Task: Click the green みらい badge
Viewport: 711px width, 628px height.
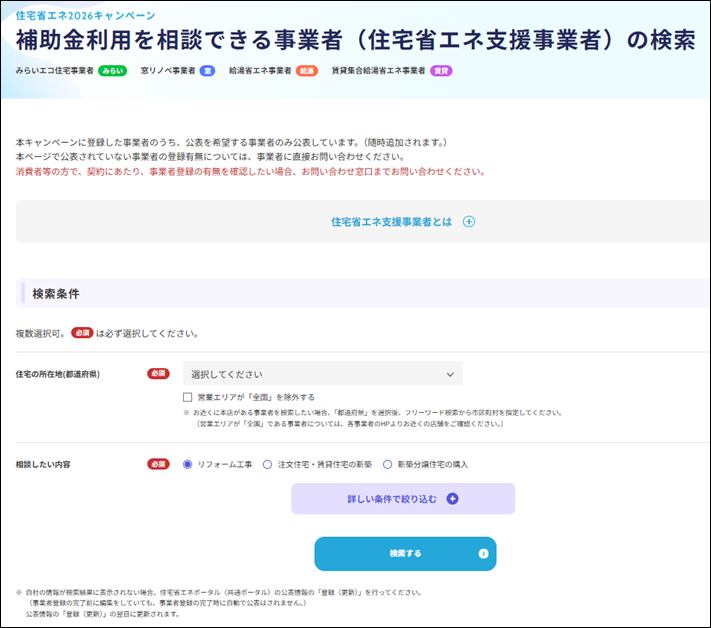Action: (x=112, y=71)
